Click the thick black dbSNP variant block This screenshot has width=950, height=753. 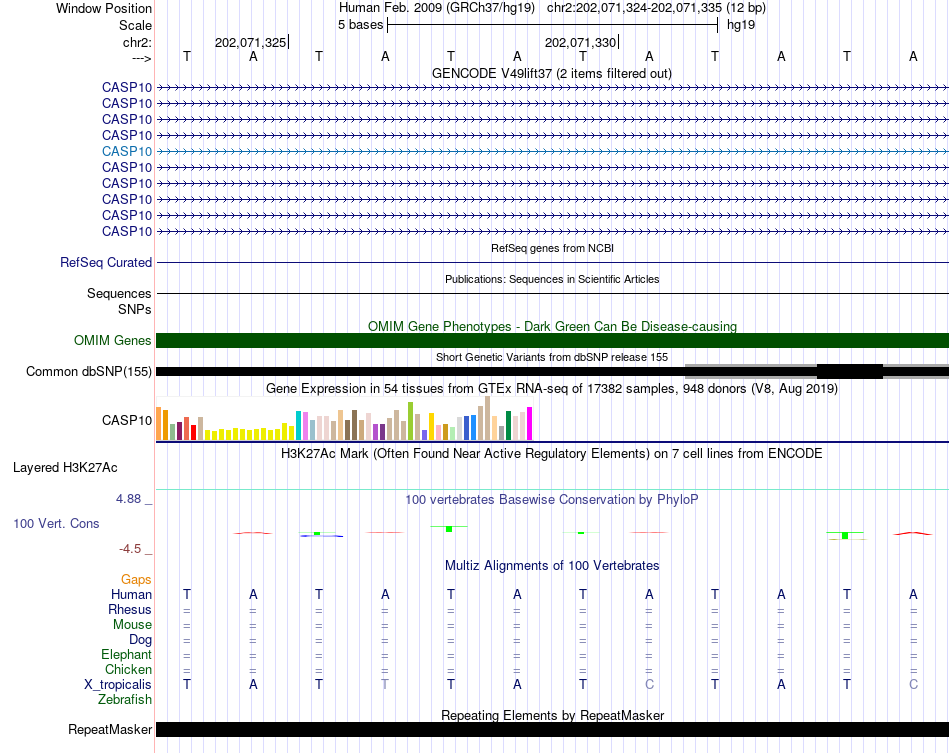pyautogui.click(x=849, y=371)
